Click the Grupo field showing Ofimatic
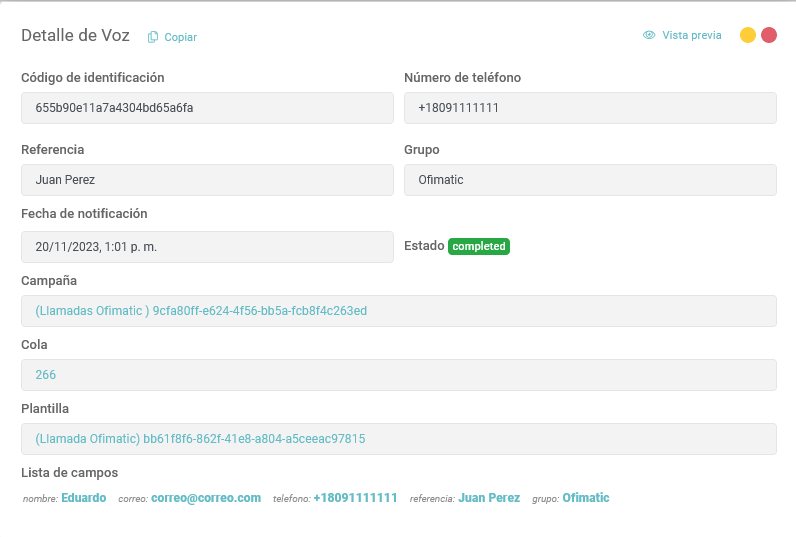This screenshot has height=537, width=796. tap(590, 180)
